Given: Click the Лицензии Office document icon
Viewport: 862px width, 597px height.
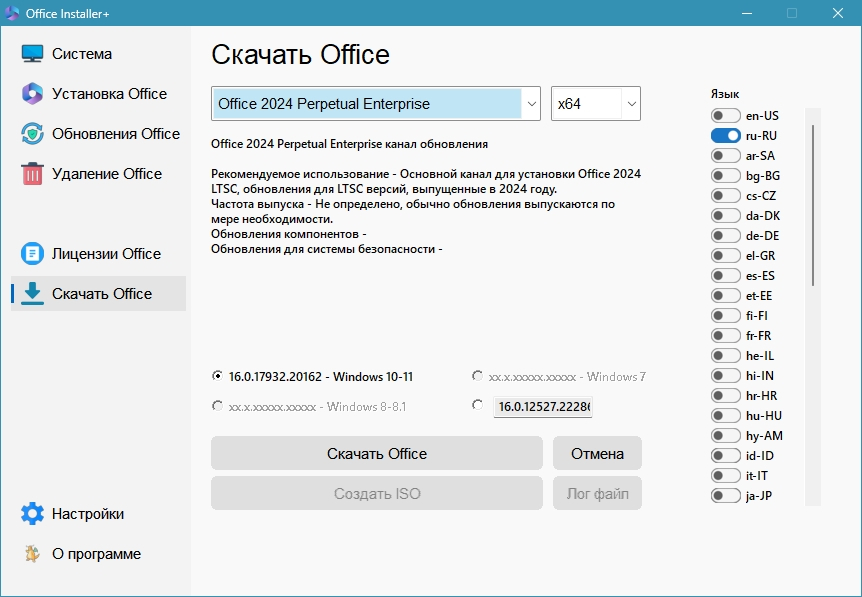Looking at the screenshot, I should tap(33, 254).
